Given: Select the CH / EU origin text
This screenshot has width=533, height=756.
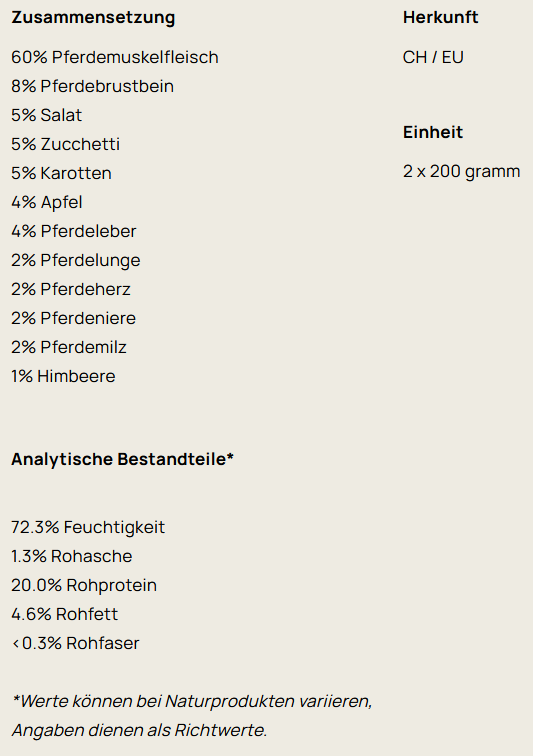Looking at the screenshot, I should click(433, 57).
